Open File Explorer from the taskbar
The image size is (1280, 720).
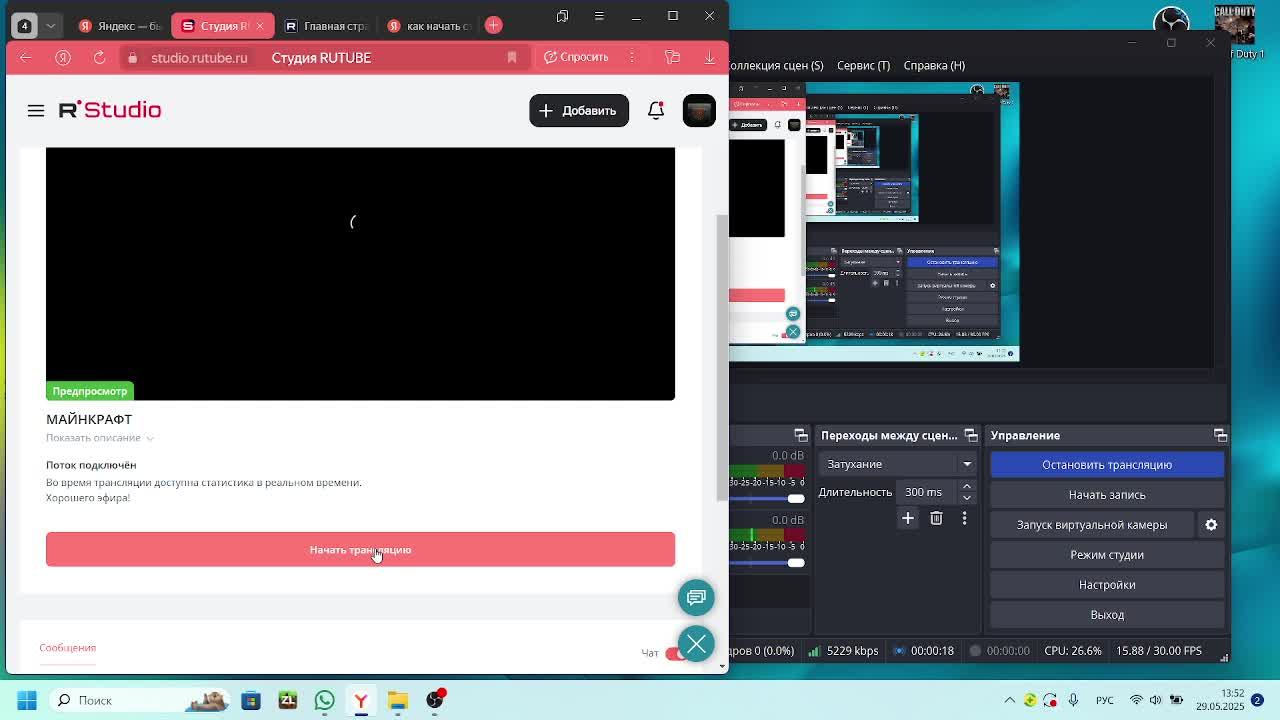click(x=398, y=700)
